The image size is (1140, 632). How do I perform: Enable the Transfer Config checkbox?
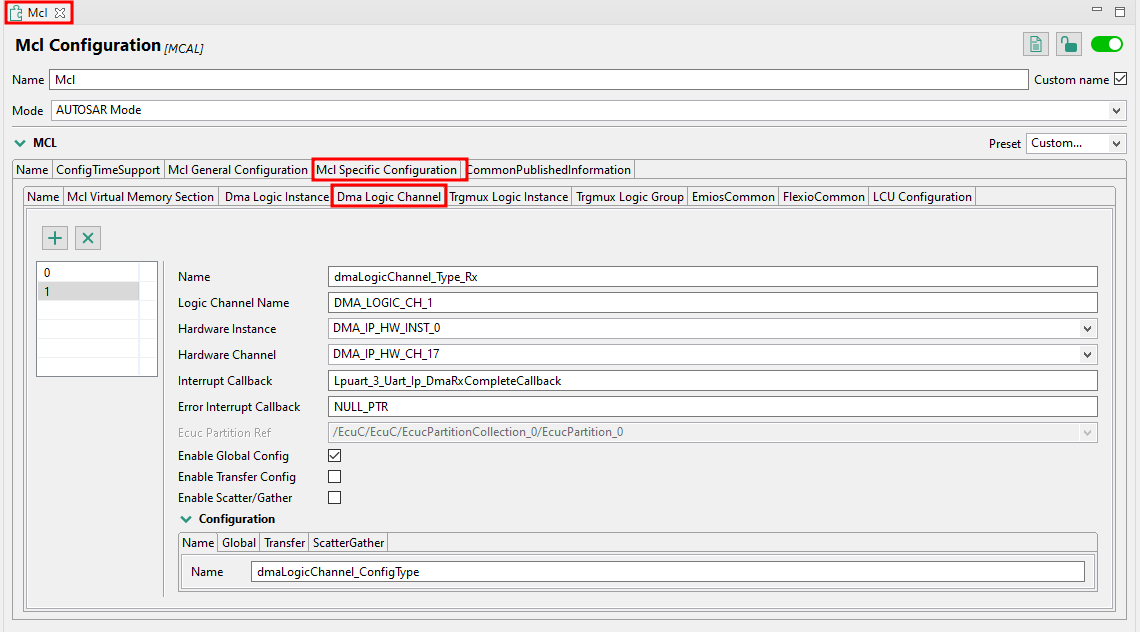click(334, 476)
